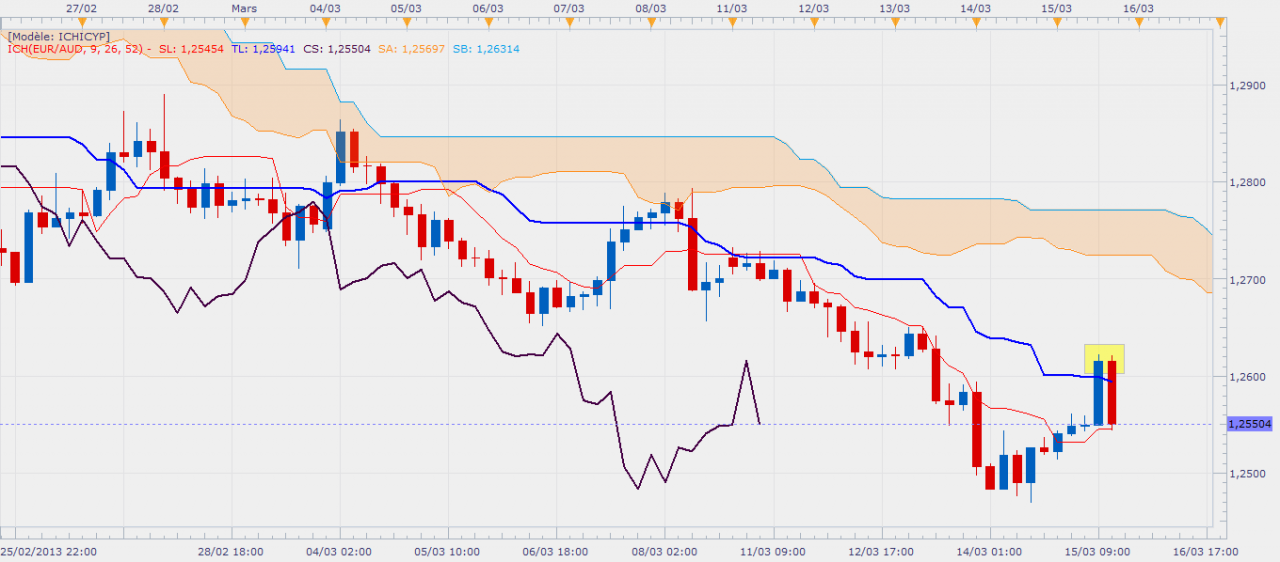Image resolution: width=1280 pixels, height=562 pixels.
Task: Click the orange 'SA: 1,25697' legend value
Action: coord(411,49)
